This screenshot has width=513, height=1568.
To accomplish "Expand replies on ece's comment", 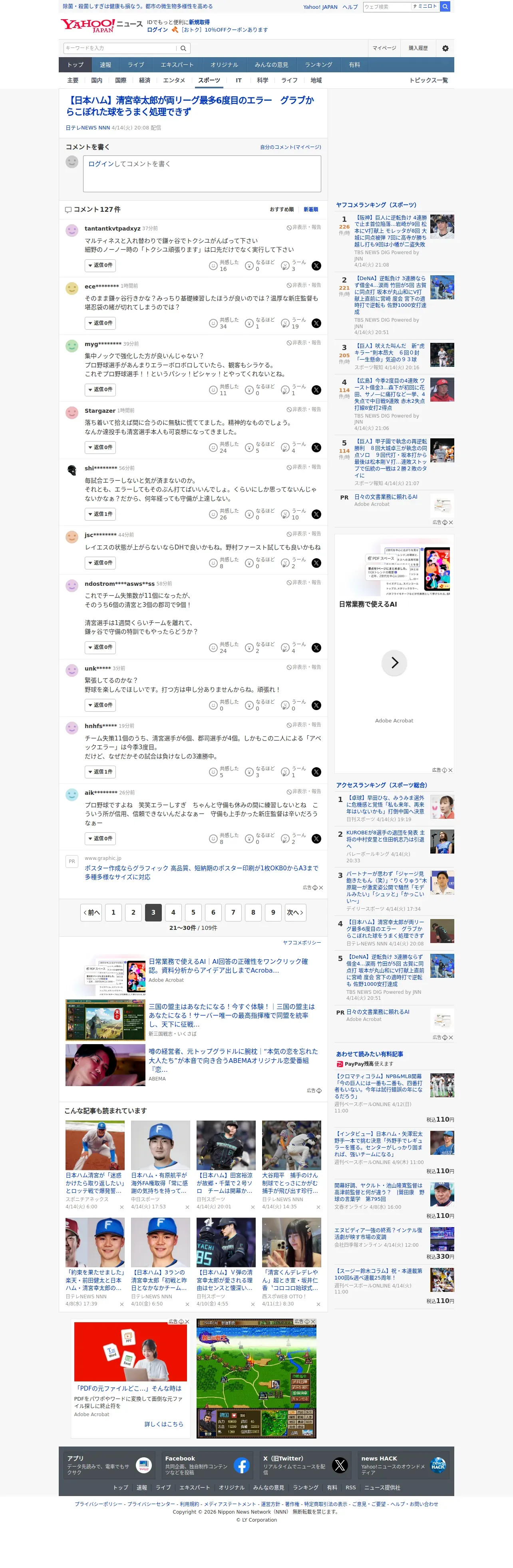I will tap(100, 323).
